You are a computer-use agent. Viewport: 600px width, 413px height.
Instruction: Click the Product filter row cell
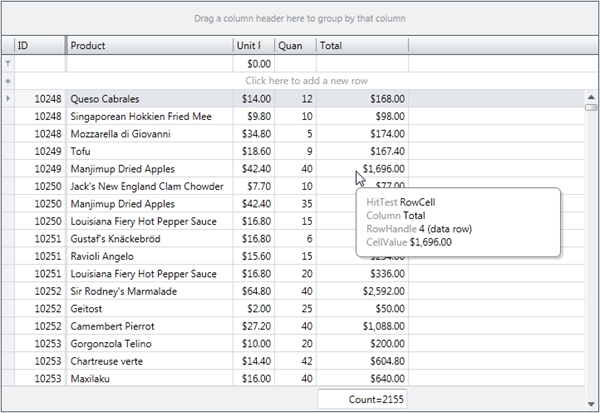pos(150,64)
